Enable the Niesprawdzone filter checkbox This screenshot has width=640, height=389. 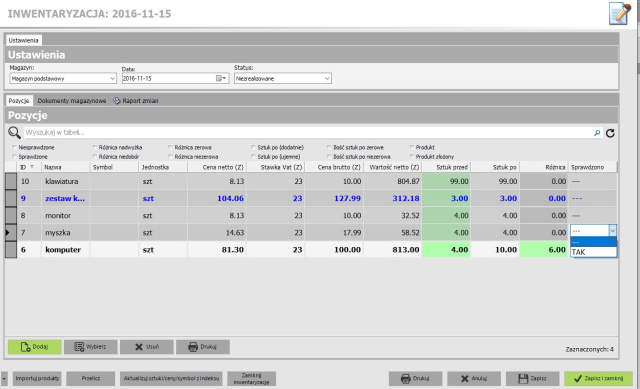(14, 147)
